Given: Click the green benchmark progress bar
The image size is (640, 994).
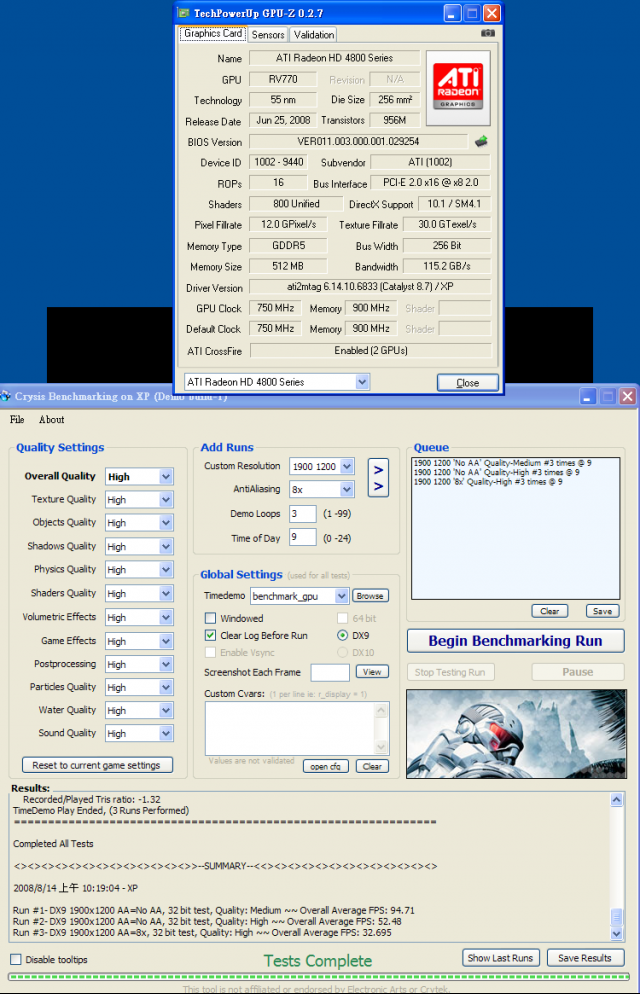Looking at the screenshot, I should click(x=319, y=977).
